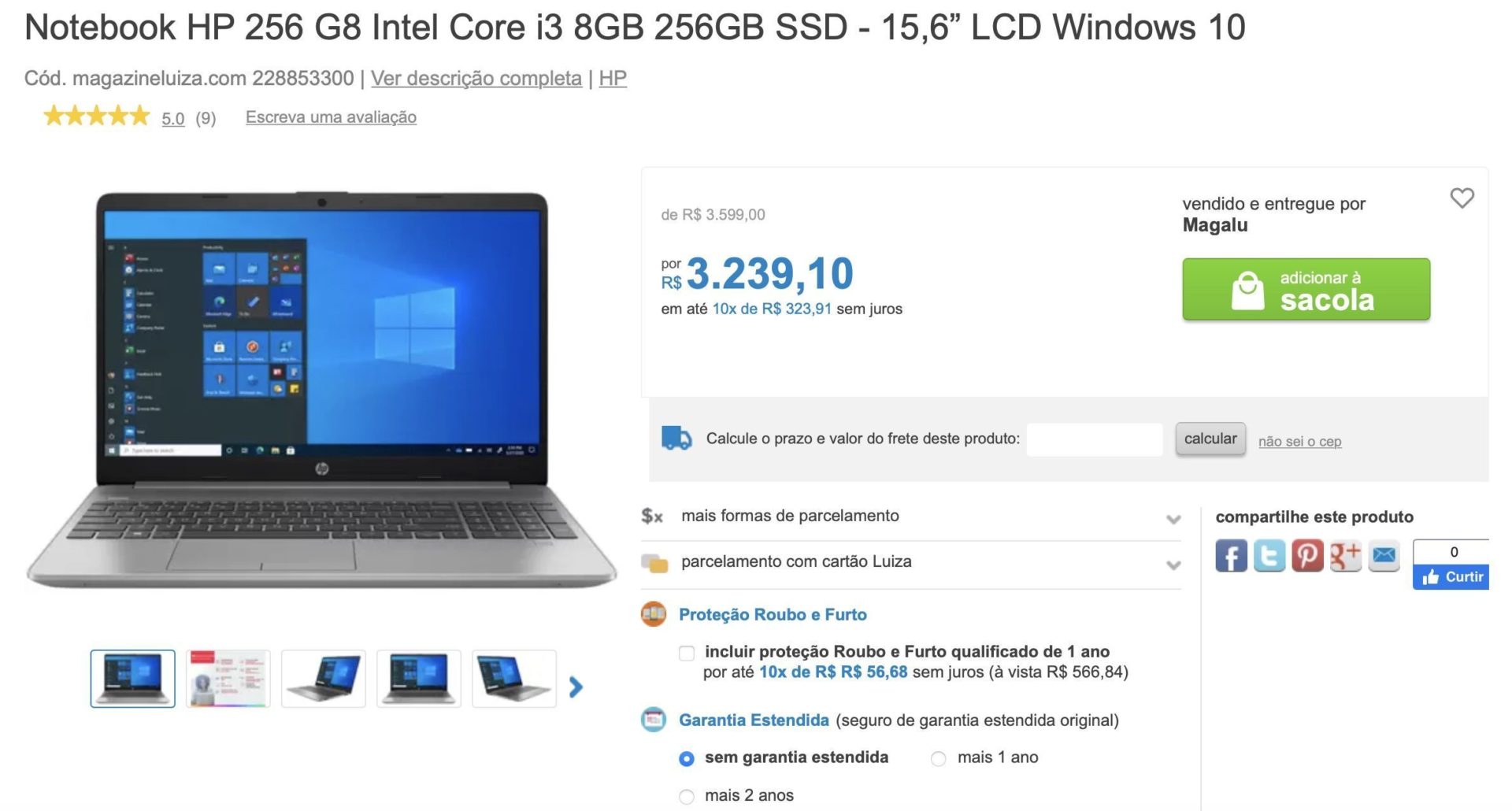Screen dimensions: 1512x811
Task: Share product on Twitter
Action: (x=1269, y=555)
